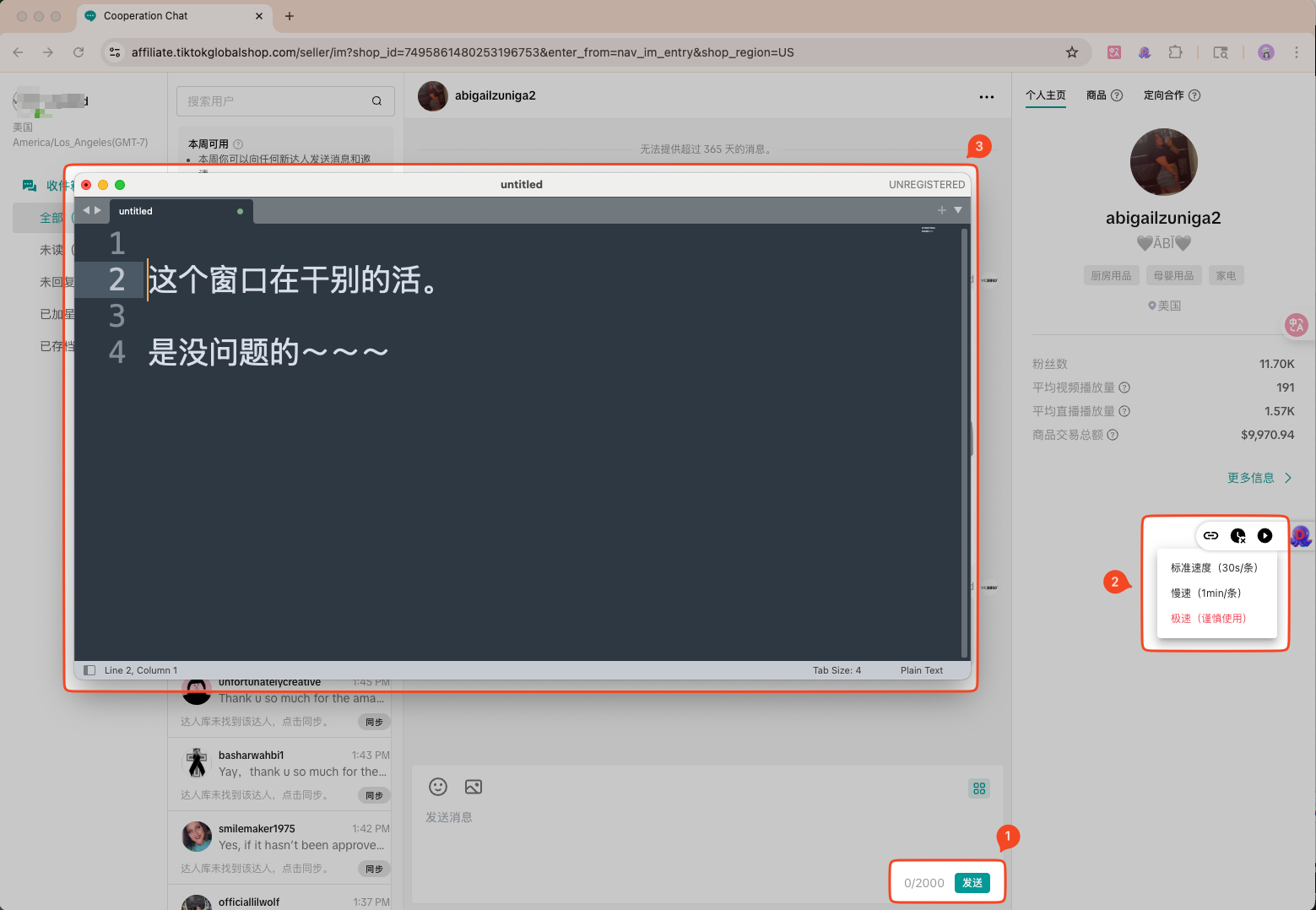Open the emoji picker in message box
The width and height of the screenshot is (1316, 910).
[x=438, y=787]
